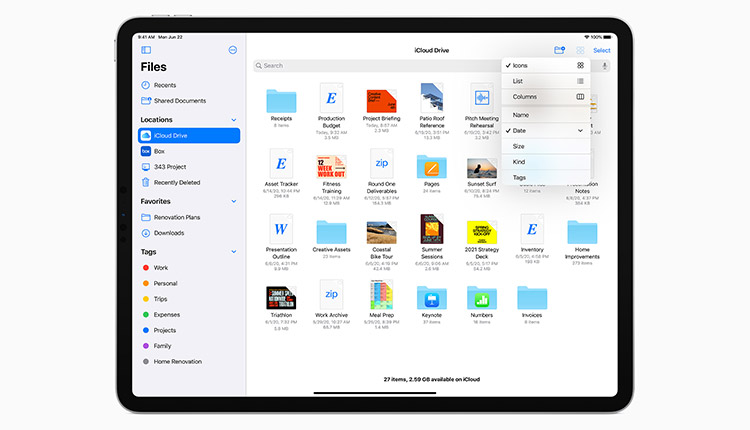This screenshot has height=430, width=750.
Task: Tap the Wi-Fi status icon
Action: coord(586,37)
